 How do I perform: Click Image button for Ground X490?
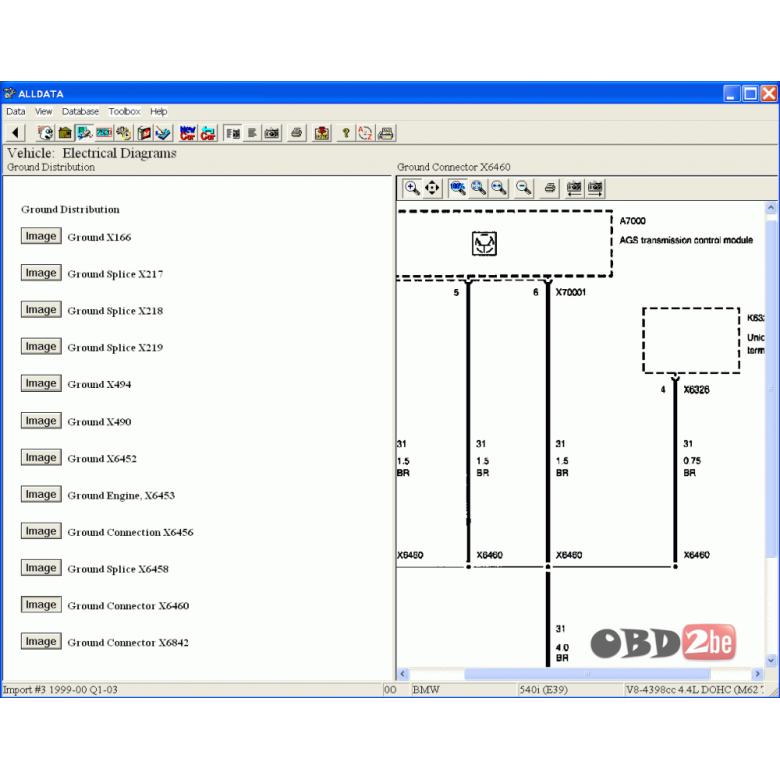41,420
